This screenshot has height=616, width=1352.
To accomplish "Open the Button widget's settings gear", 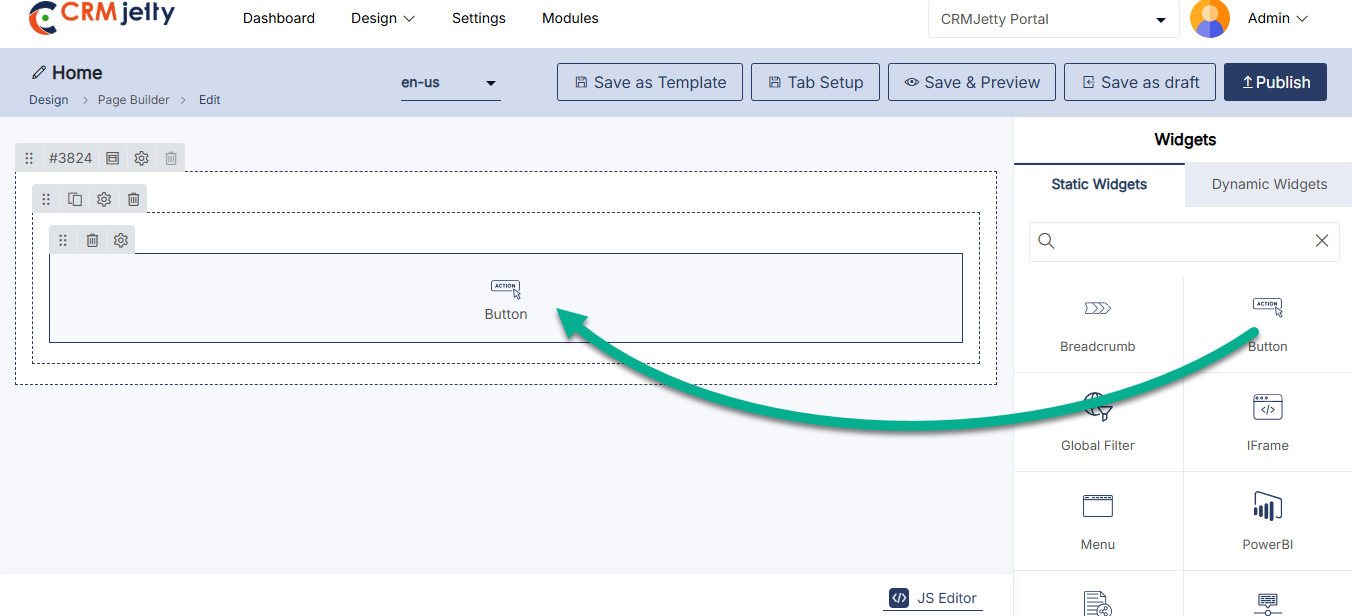I will click(x=121, y=240).
